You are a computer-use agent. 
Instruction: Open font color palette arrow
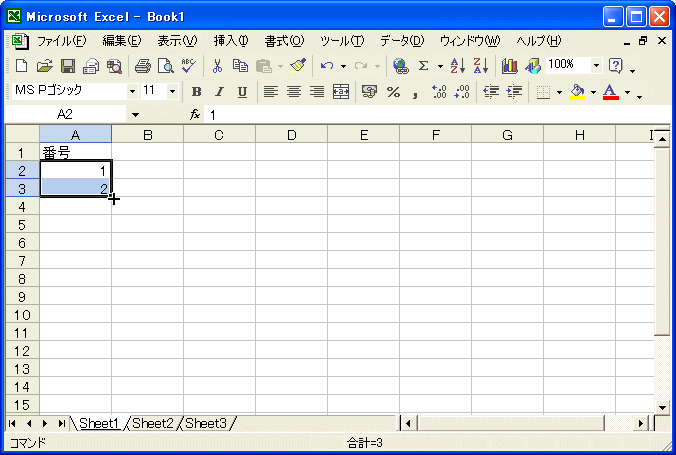627,92
